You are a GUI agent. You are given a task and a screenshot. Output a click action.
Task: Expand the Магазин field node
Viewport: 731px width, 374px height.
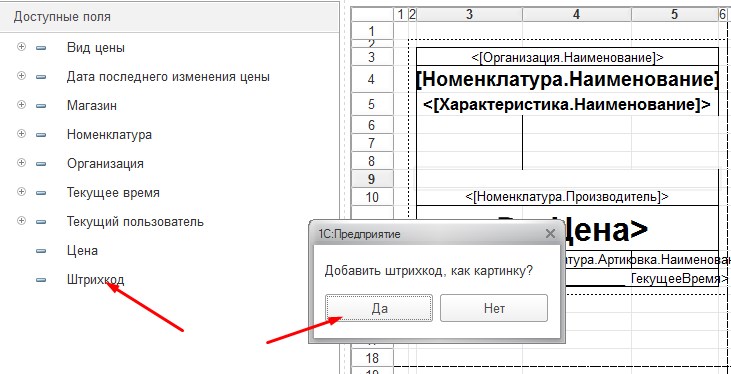click(x=21, y=105)
